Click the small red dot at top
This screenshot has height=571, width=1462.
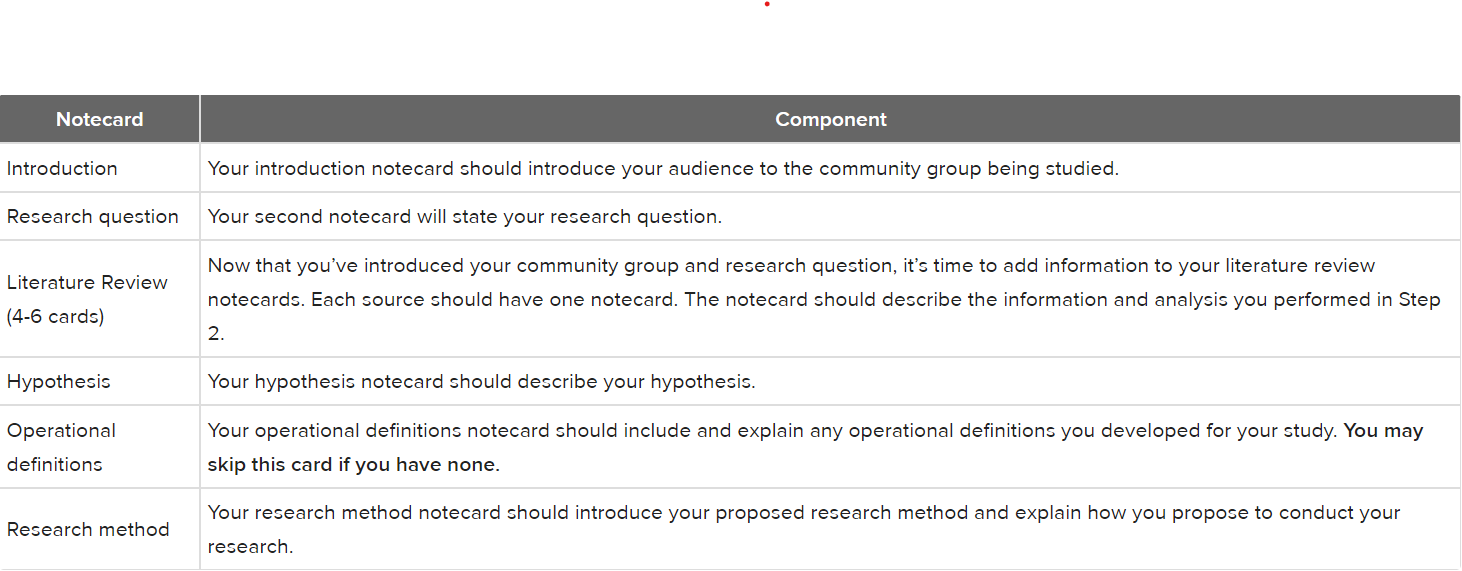(x=767, y=4)
